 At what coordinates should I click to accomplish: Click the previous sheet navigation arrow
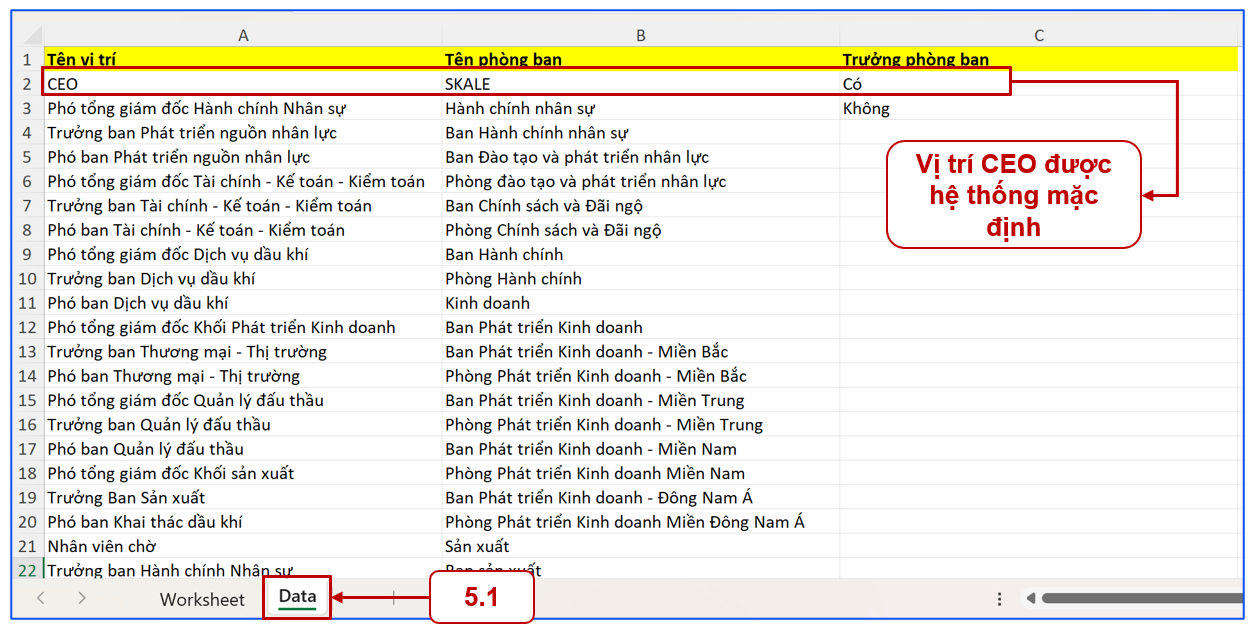[41, 598]
